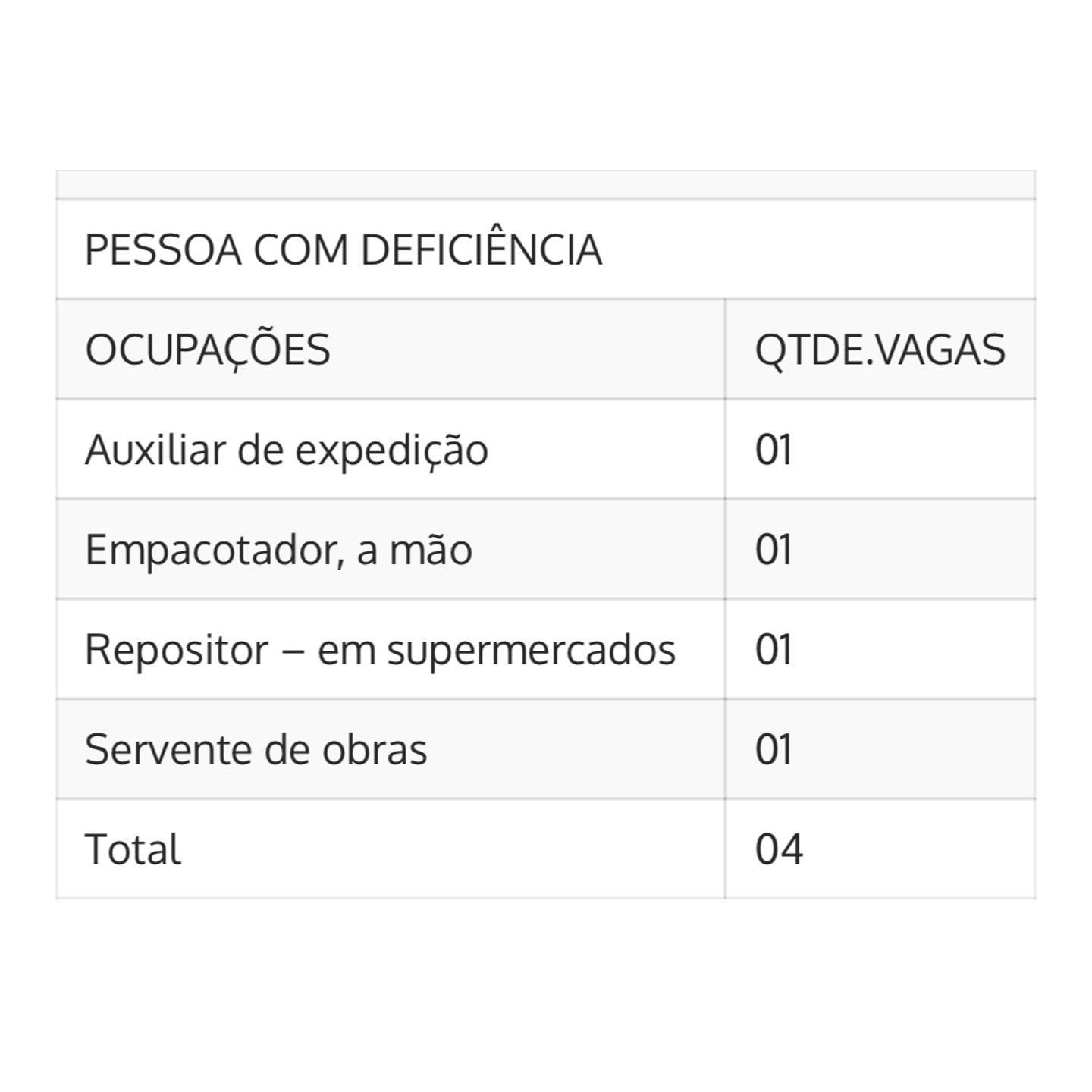1092x1092 pixels.
Task: Select the QTDE.VAGAS column header
Action: 880,350
